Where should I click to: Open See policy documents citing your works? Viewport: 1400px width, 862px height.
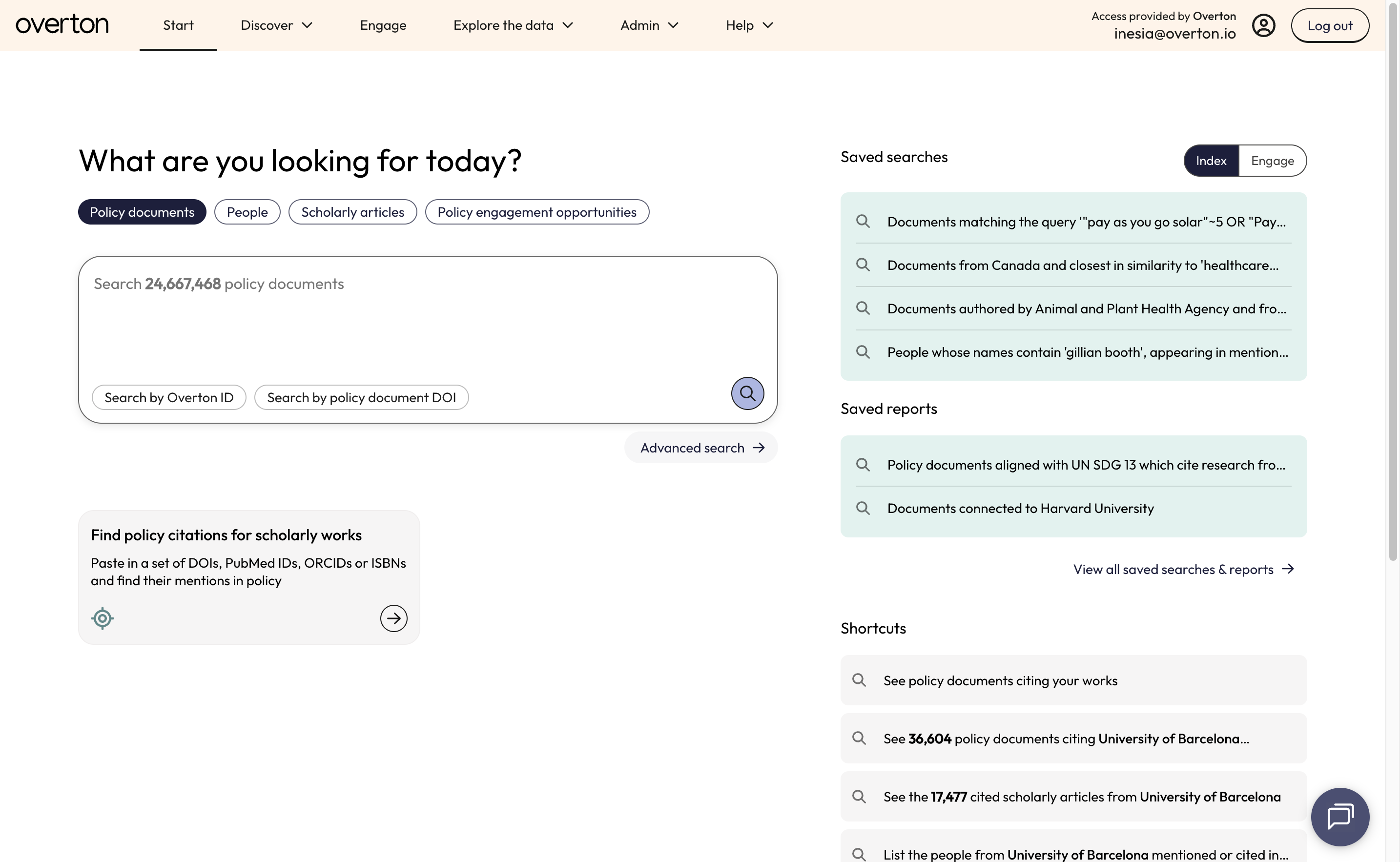click(1073, 680)
